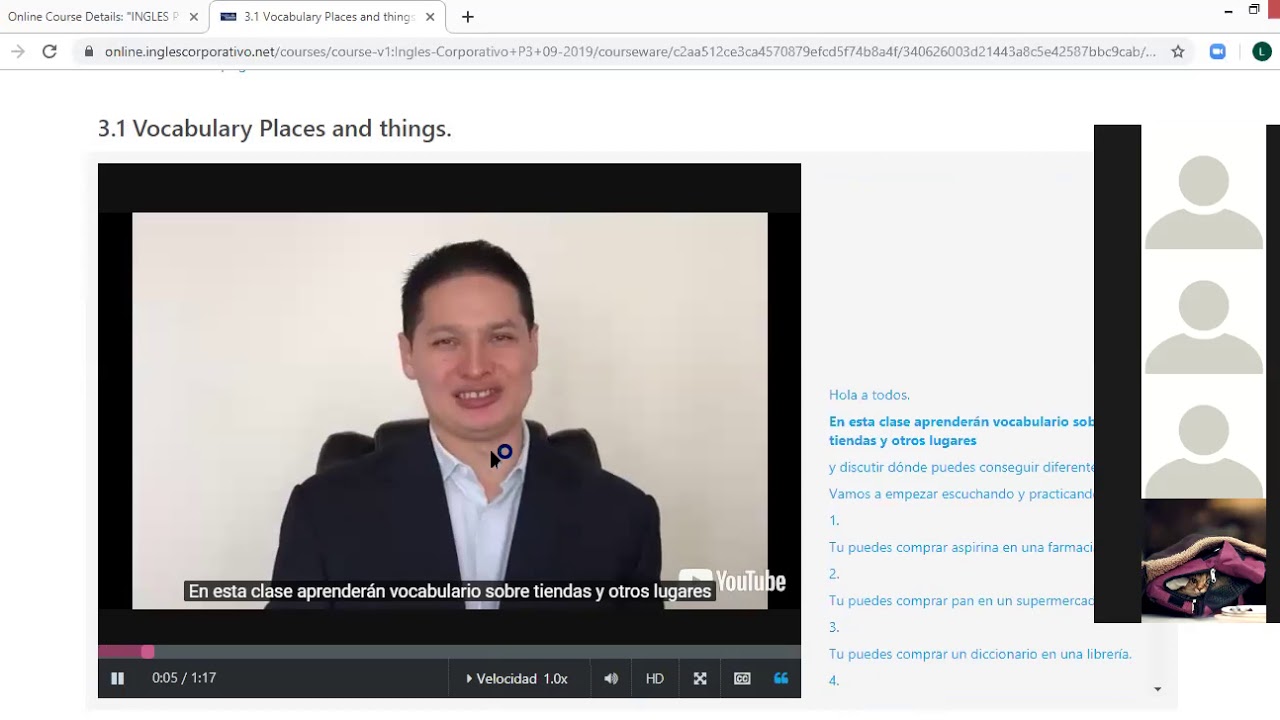Click the cat video participant thumbnail
1280x720 pixels.
[x=1203, y=560]
